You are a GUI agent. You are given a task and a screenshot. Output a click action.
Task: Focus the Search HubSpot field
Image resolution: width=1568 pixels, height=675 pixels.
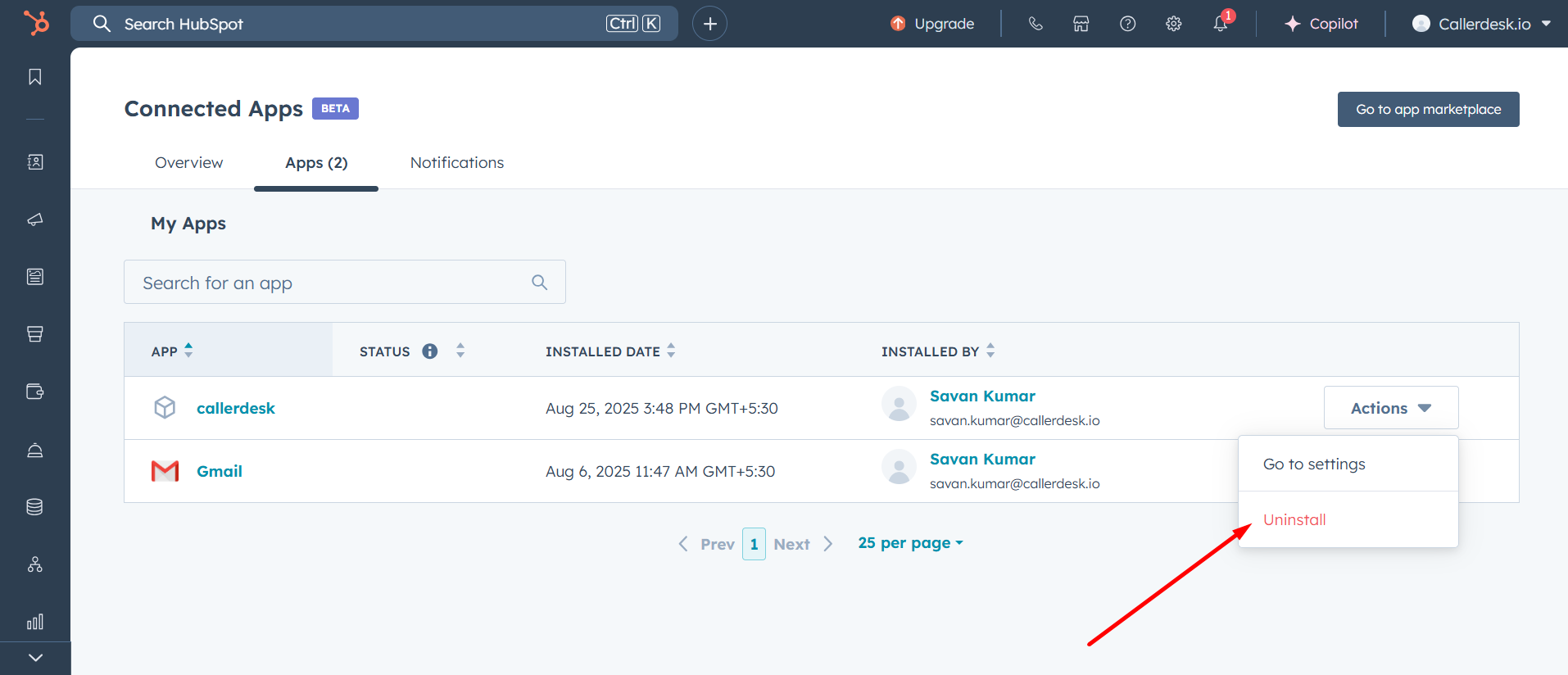(x=374, y=24)
